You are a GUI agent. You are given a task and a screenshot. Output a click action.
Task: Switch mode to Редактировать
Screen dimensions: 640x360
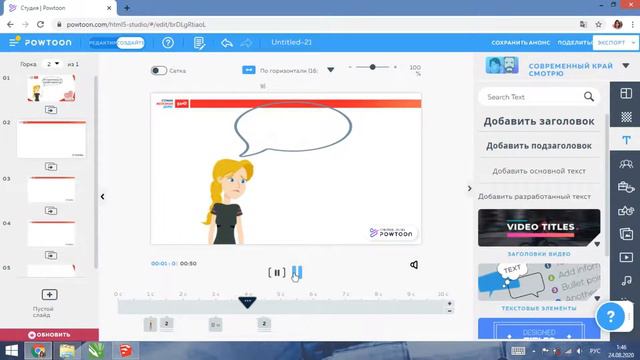(102, 43)
